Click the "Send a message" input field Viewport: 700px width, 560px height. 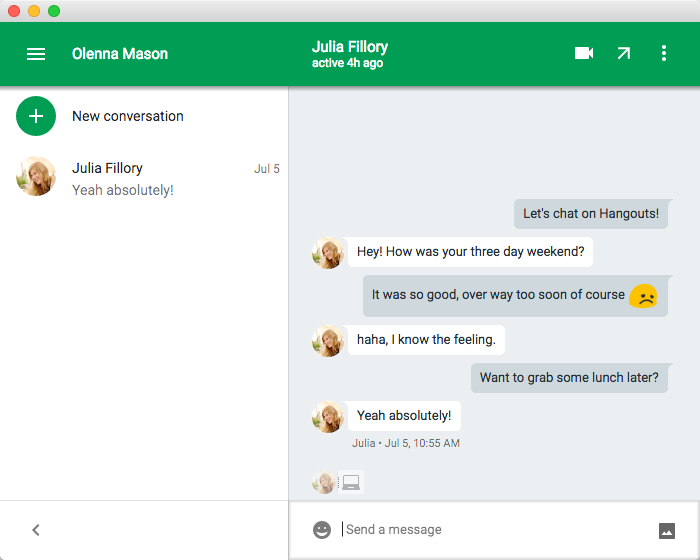point(490,530)
